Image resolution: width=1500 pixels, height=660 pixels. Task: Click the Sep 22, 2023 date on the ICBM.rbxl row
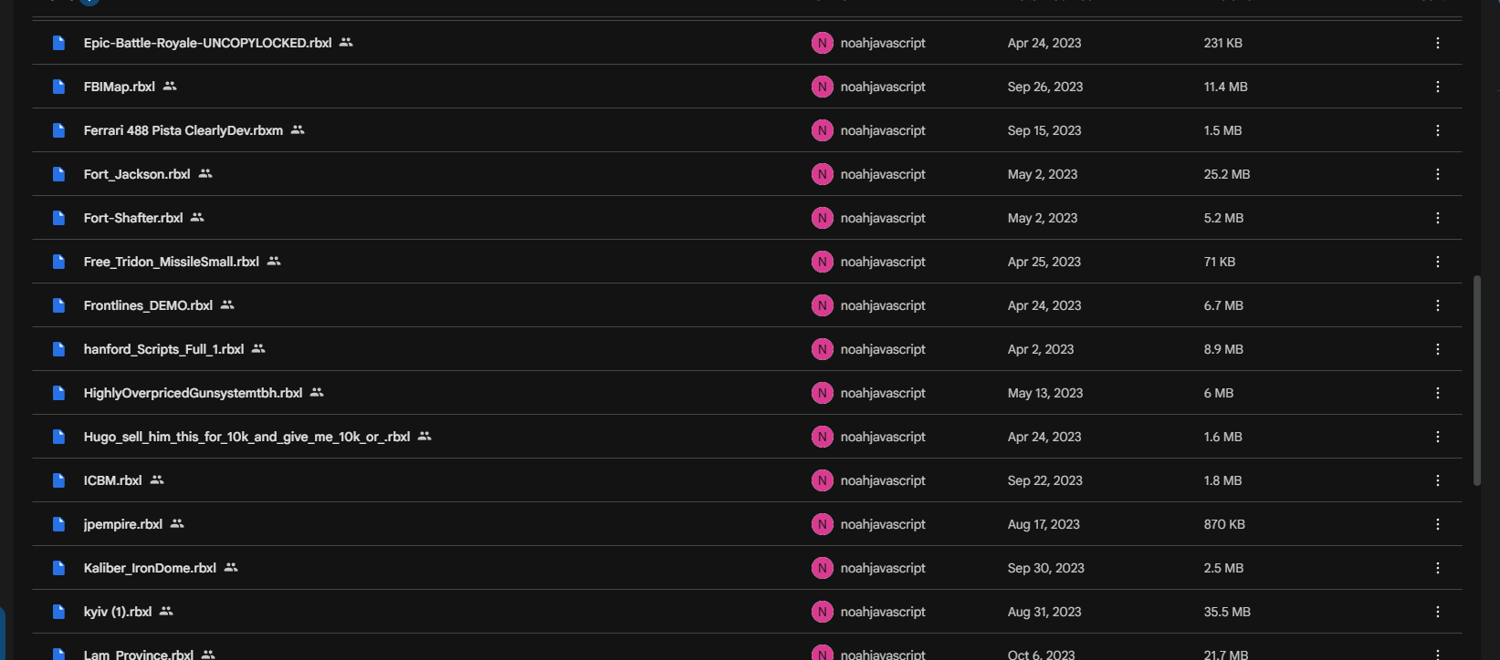1045,481
